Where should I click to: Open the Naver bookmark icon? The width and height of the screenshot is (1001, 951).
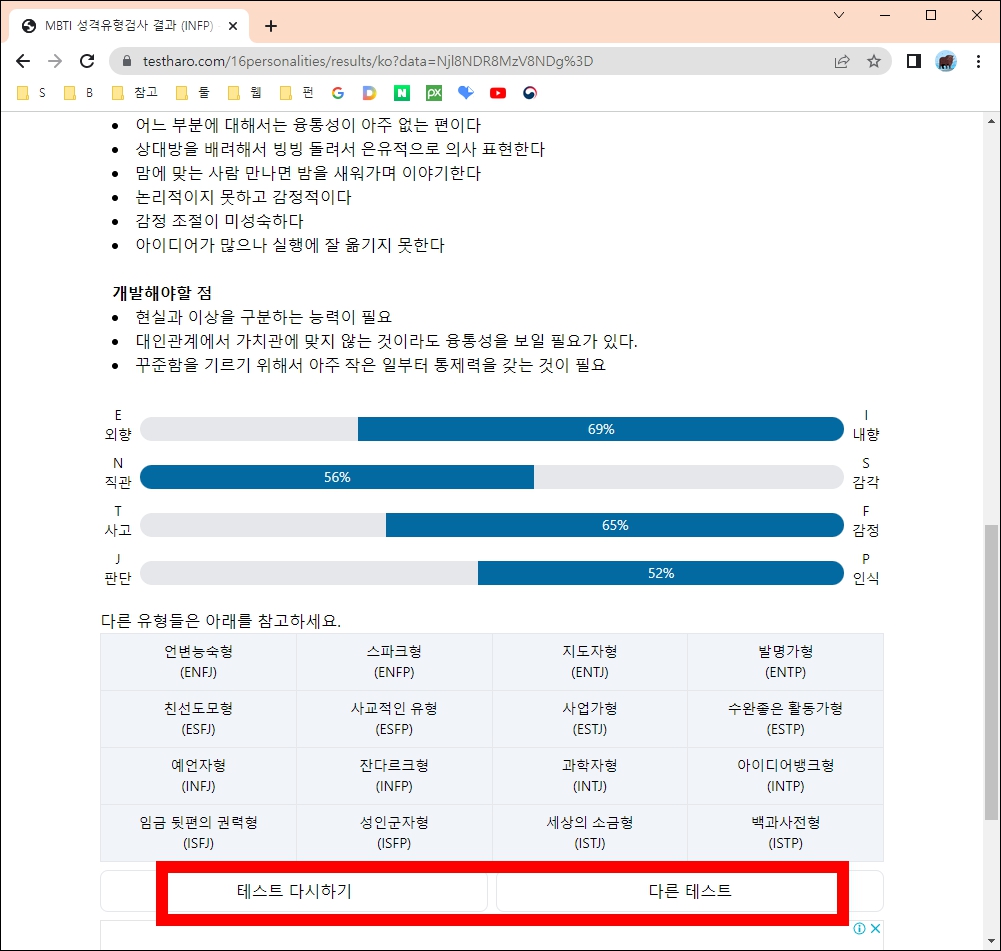coord(402,92)
